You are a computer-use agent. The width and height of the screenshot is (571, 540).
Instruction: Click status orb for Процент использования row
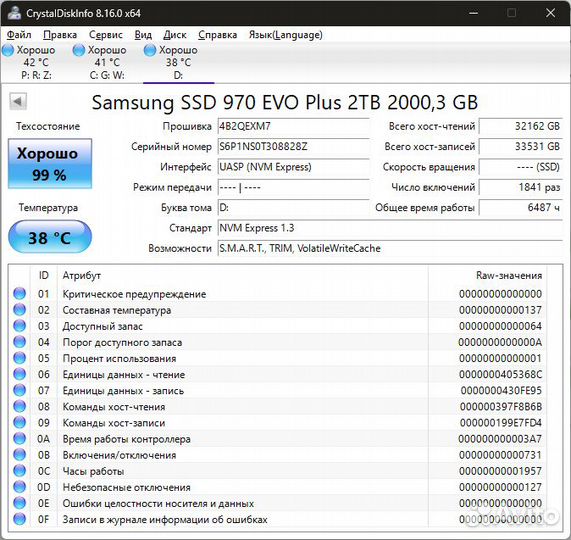point(19,358)
